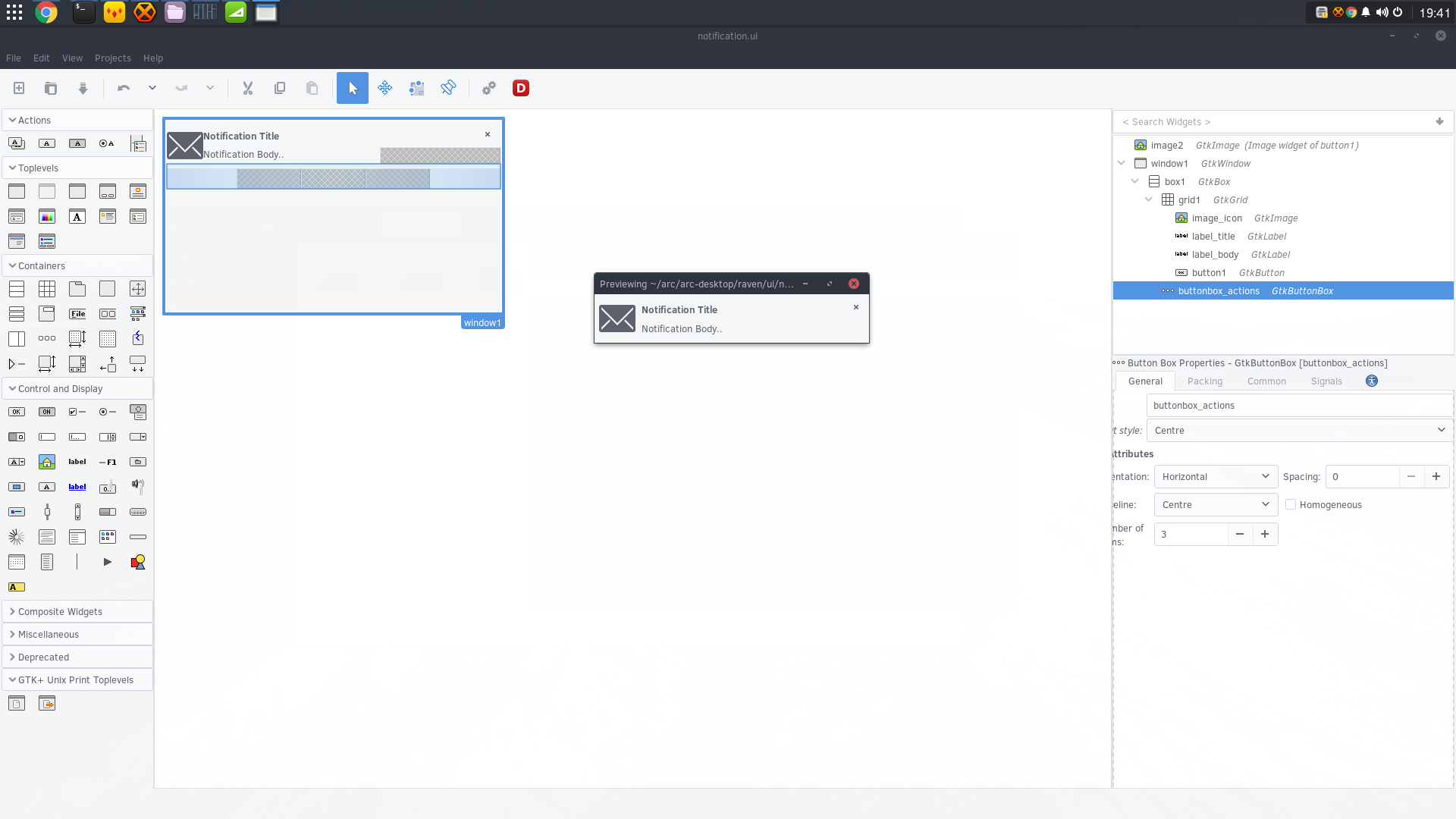
Task: Open the Help menu
Action: point(153,58)
